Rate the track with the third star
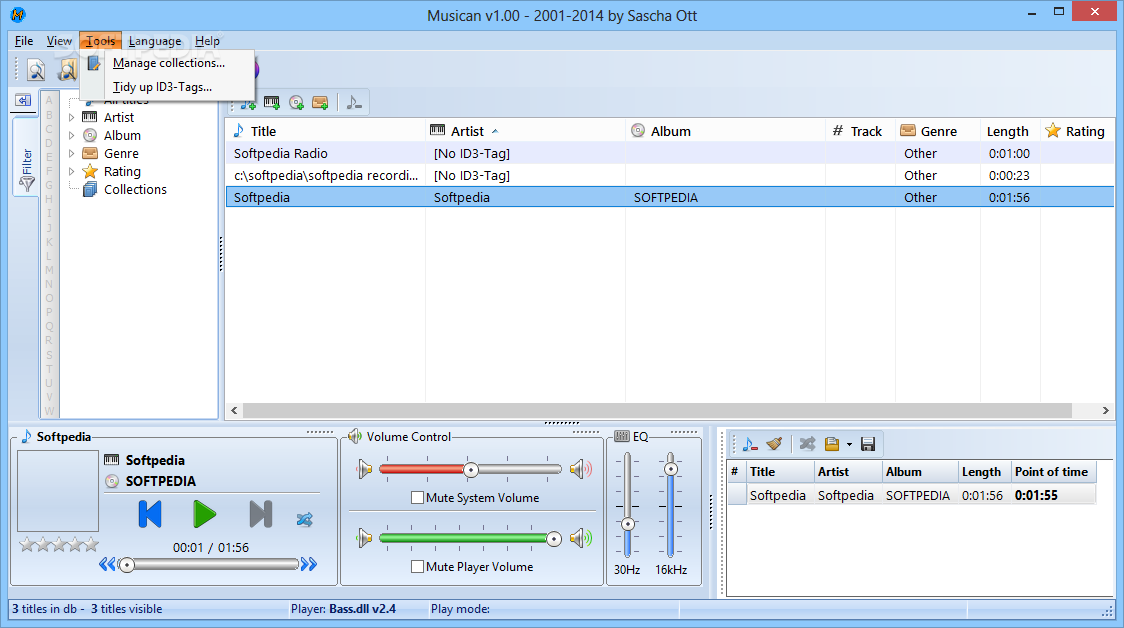 [59, 545]
